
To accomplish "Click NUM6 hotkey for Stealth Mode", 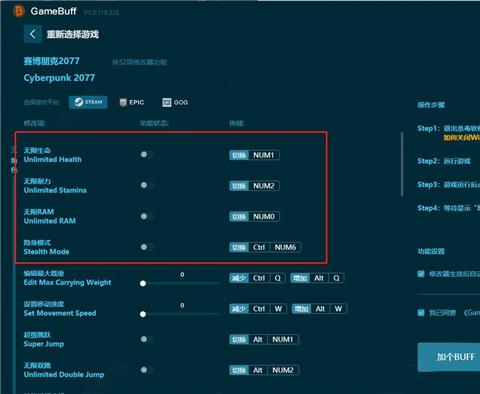I will pos(285,247).
